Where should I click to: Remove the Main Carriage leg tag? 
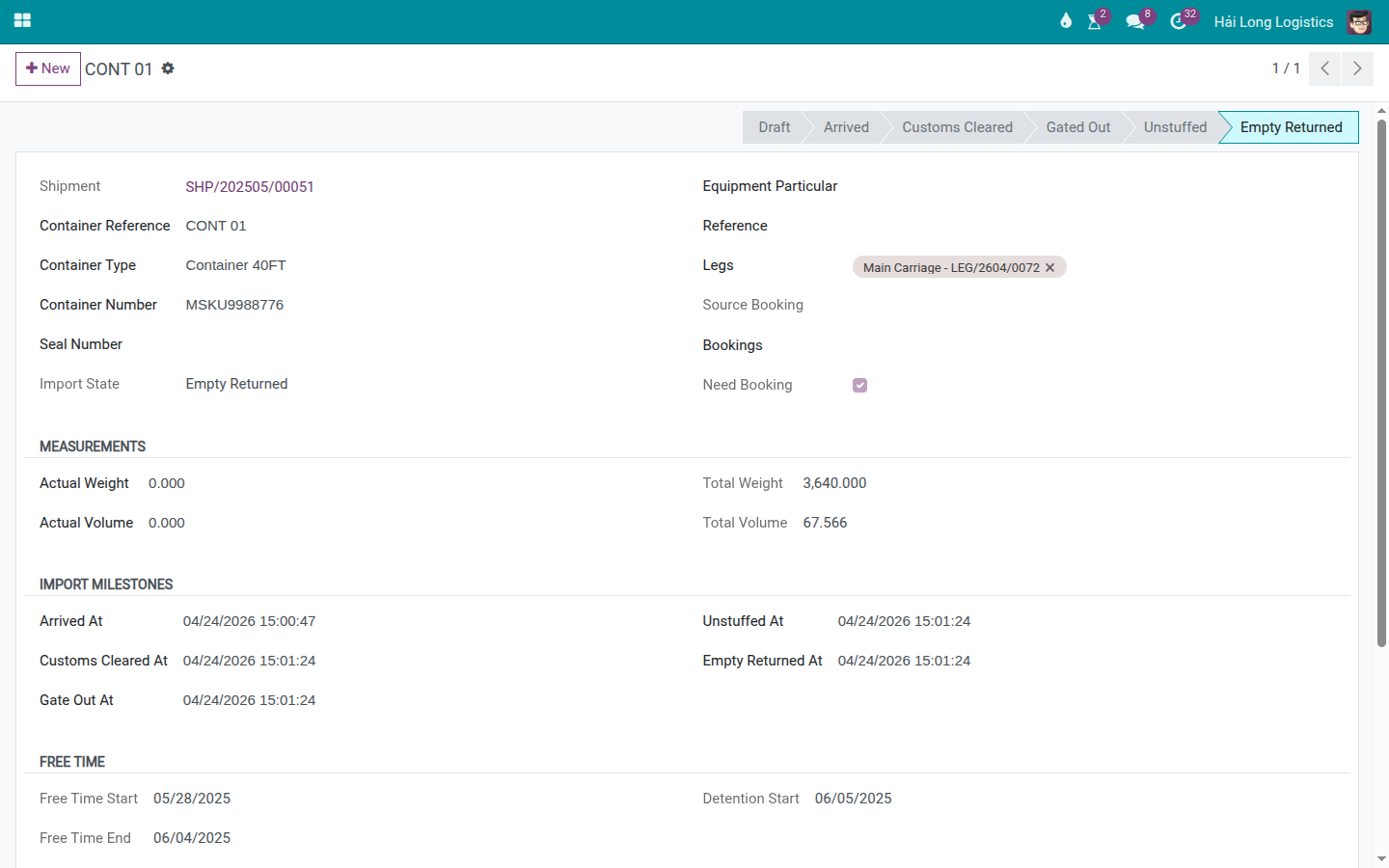pyautogui.click(x=1050, y=268)
